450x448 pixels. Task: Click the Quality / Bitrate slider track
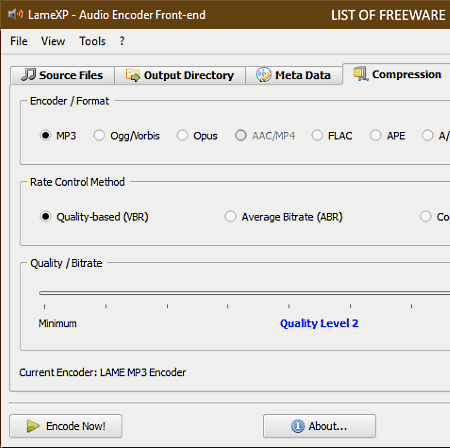coord(244,293)
